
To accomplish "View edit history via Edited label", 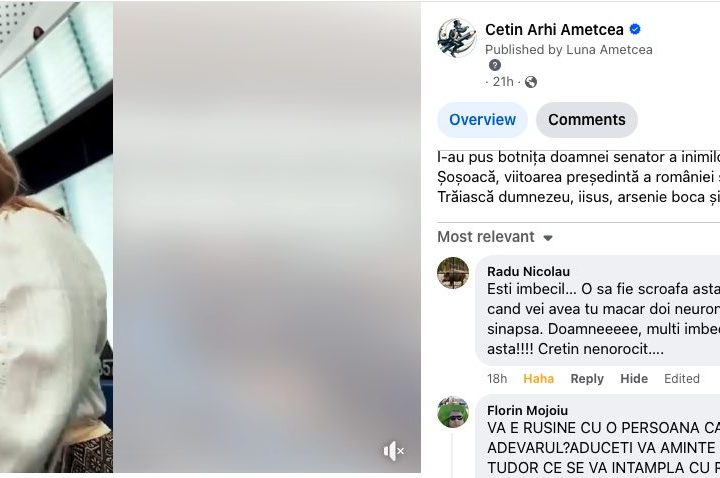I will tap(682, 379).
